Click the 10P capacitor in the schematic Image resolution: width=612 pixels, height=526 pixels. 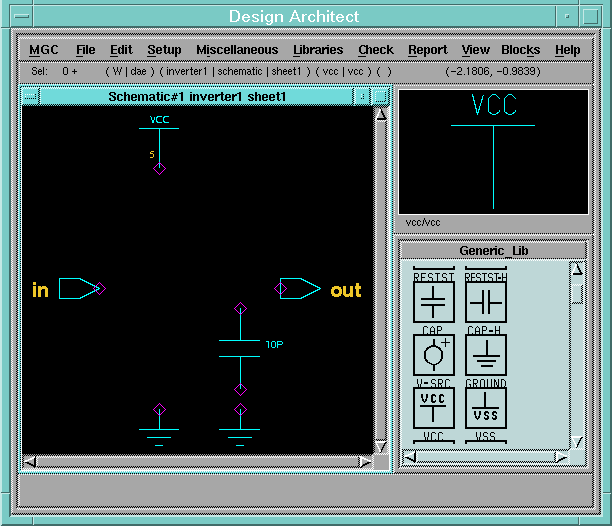tap(240, 348)
